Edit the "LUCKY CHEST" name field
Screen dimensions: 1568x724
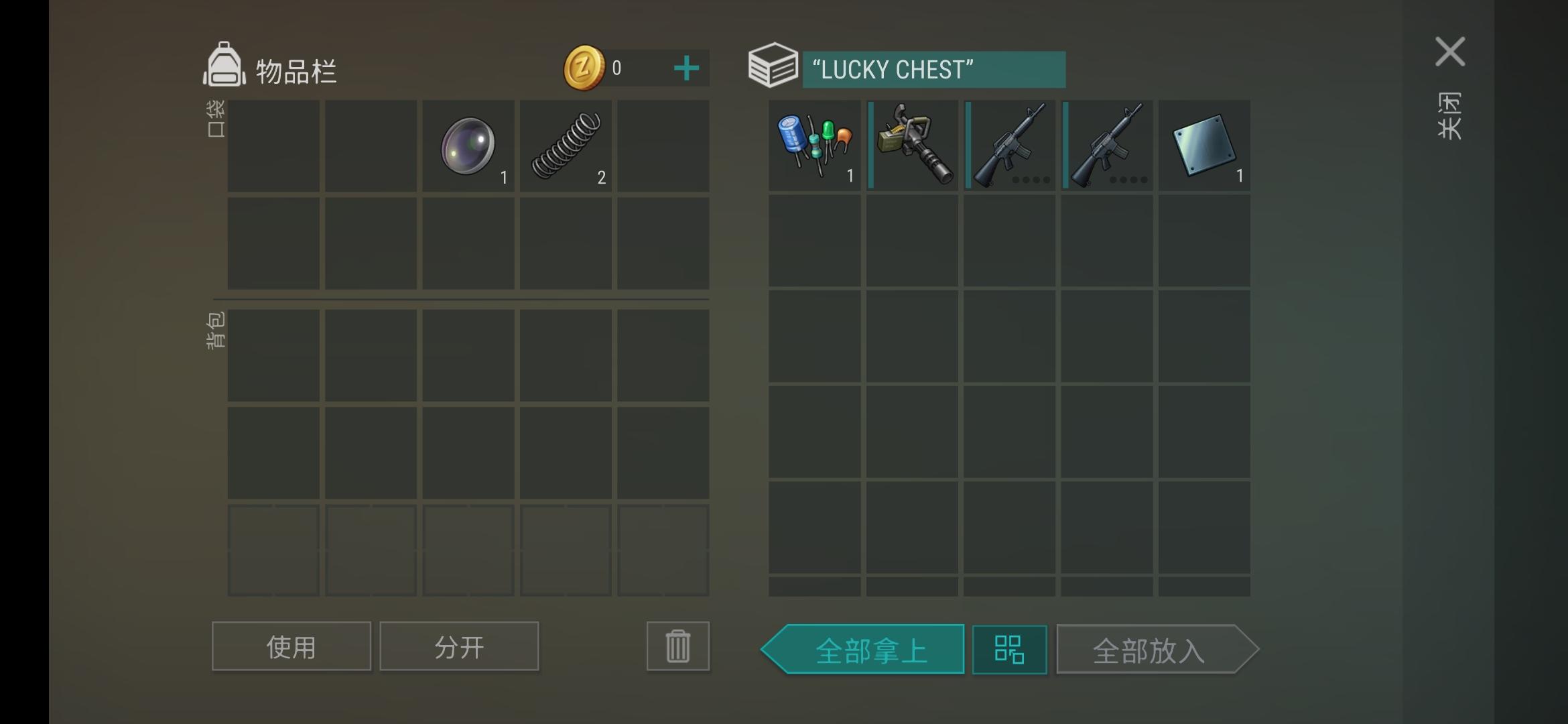coord(934,70)
